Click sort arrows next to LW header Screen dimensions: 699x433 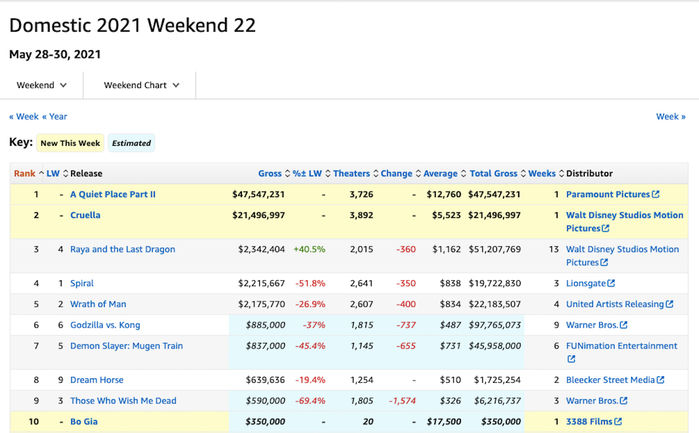(x=66, y=173)
